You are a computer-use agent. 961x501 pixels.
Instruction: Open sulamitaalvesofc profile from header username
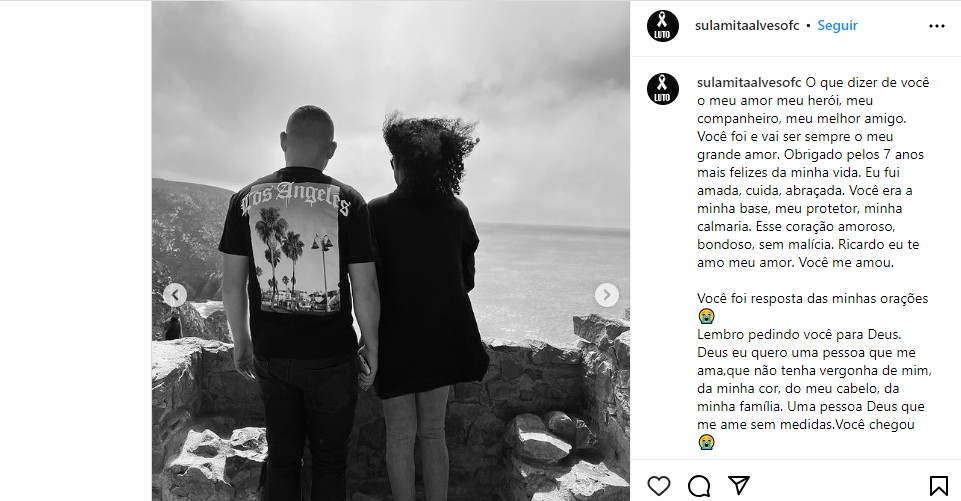(747, 26)
